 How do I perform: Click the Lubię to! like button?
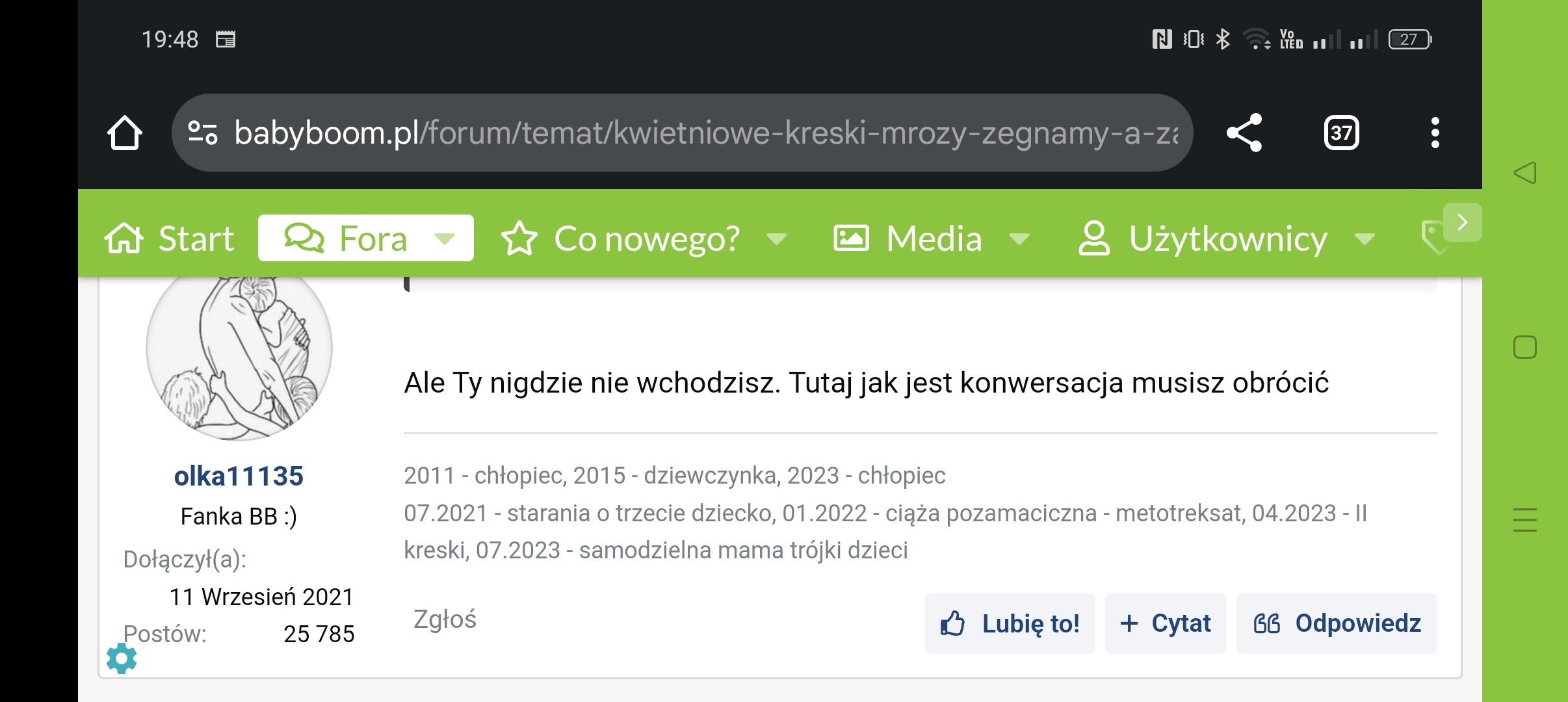[1010, 623]
